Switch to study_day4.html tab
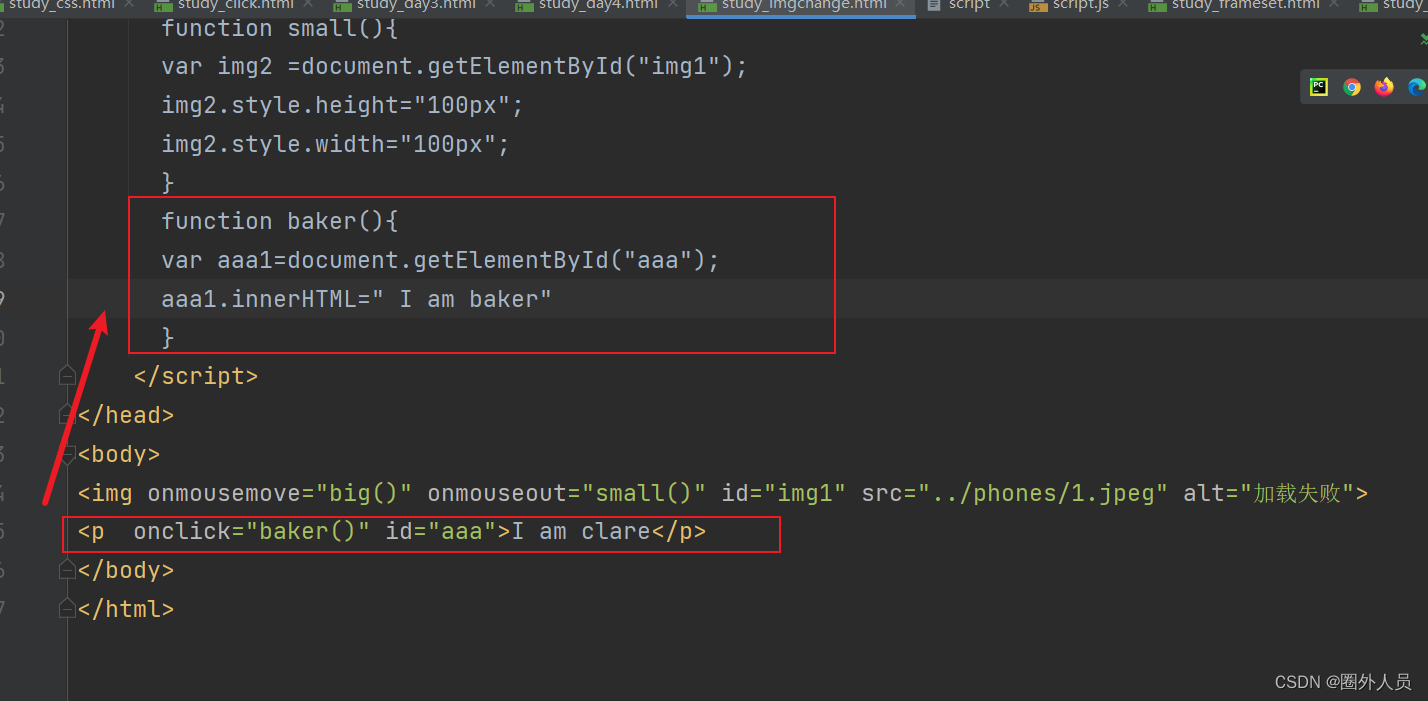This screenshot has width=1428, height=701. pyautogui.click(x=598, y=5)
